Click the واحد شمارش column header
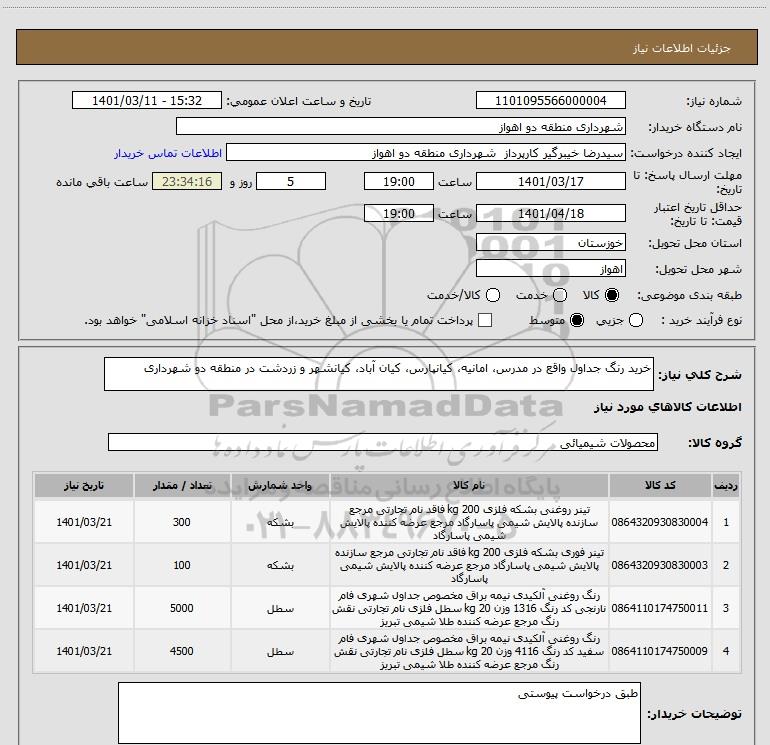This screenshot has width=770, height=745. click(280, 486)
